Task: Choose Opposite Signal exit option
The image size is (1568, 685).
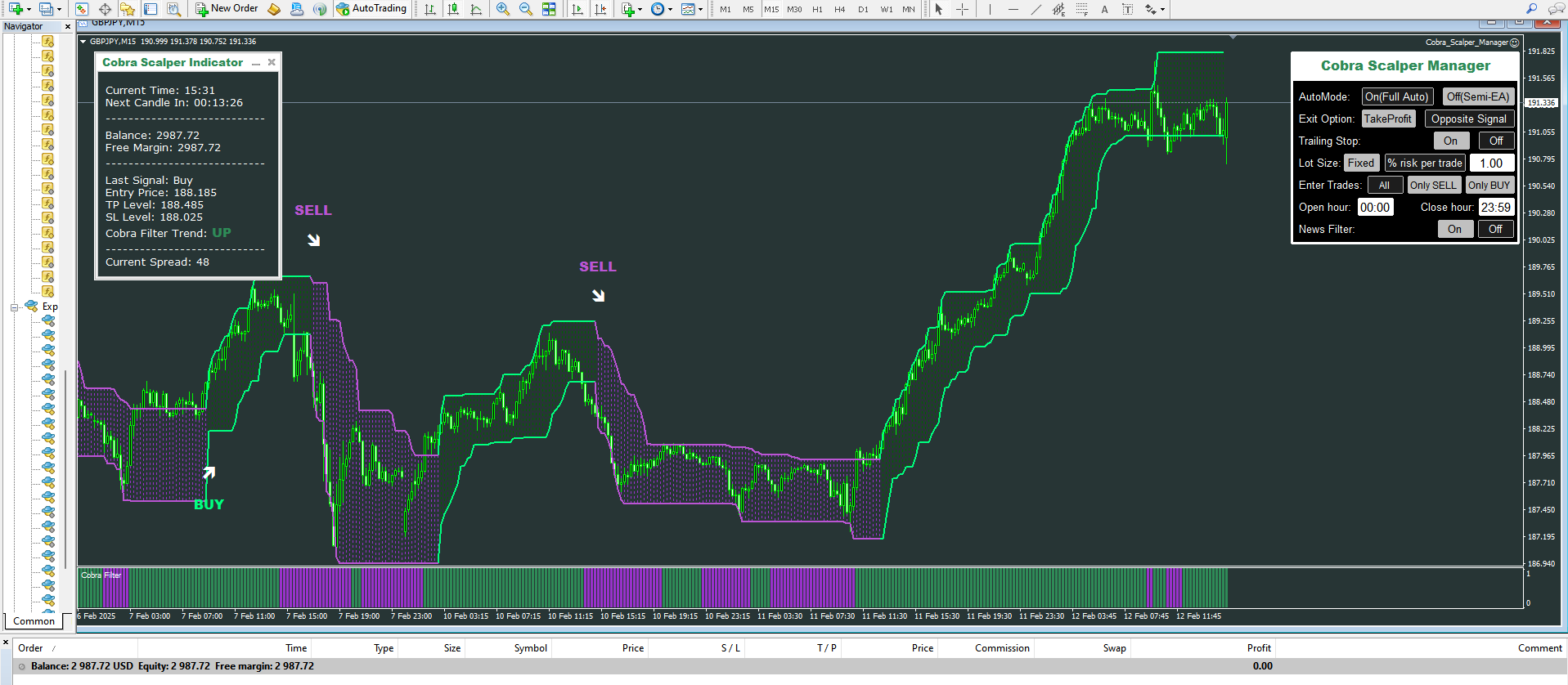Action: tap(1469, 119)
